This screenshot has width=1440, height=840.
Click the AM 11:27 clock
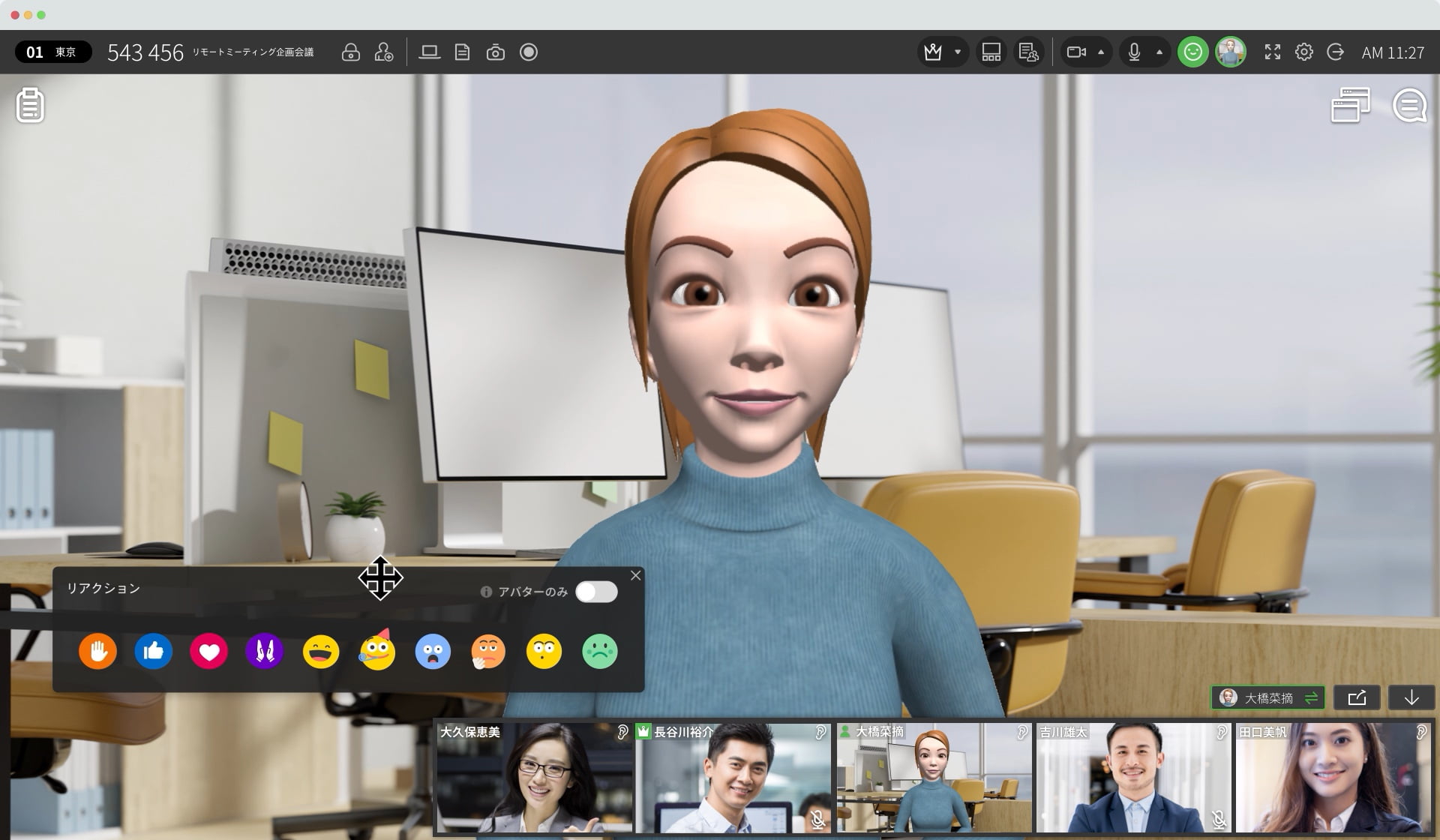(x=1393, y=52)
